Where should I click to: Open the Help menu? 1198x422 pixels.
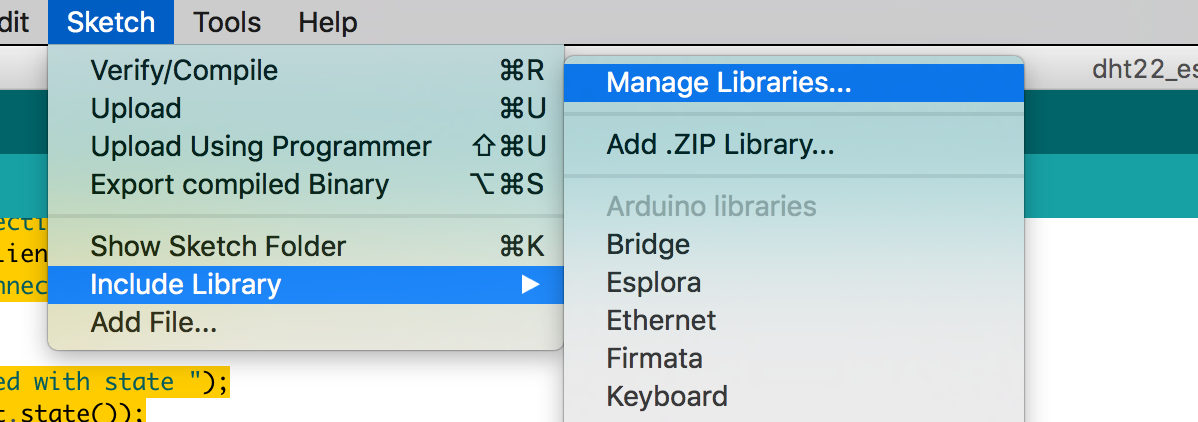(x=327, y=21)
